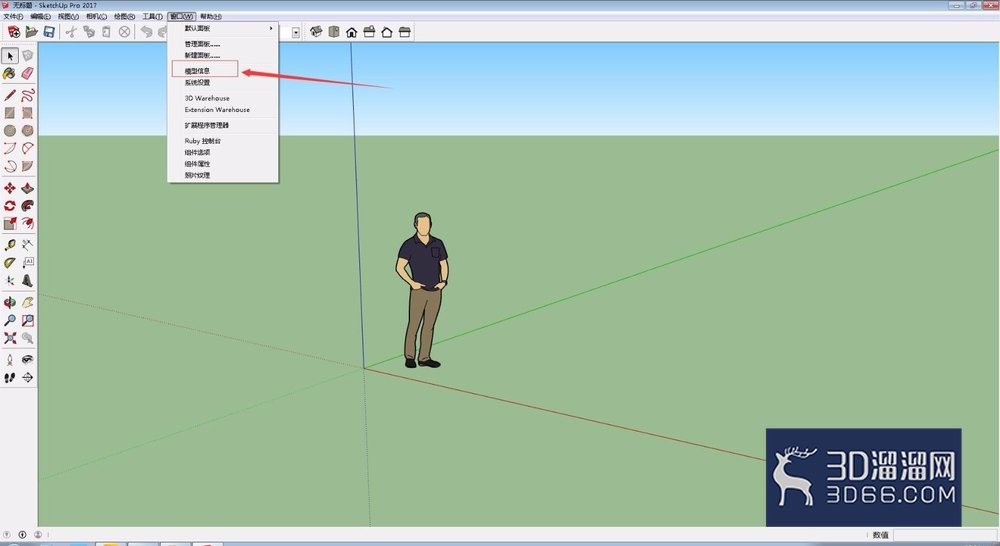This screenshot has height=546, width=1000.
Task: Click the Zoom Extents tool
Action: [x=10, y=338]
